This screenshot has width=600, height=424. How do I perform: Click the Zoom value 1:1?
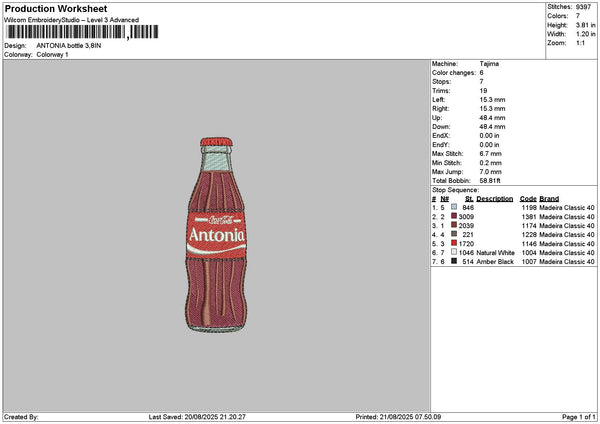point(580,43)
